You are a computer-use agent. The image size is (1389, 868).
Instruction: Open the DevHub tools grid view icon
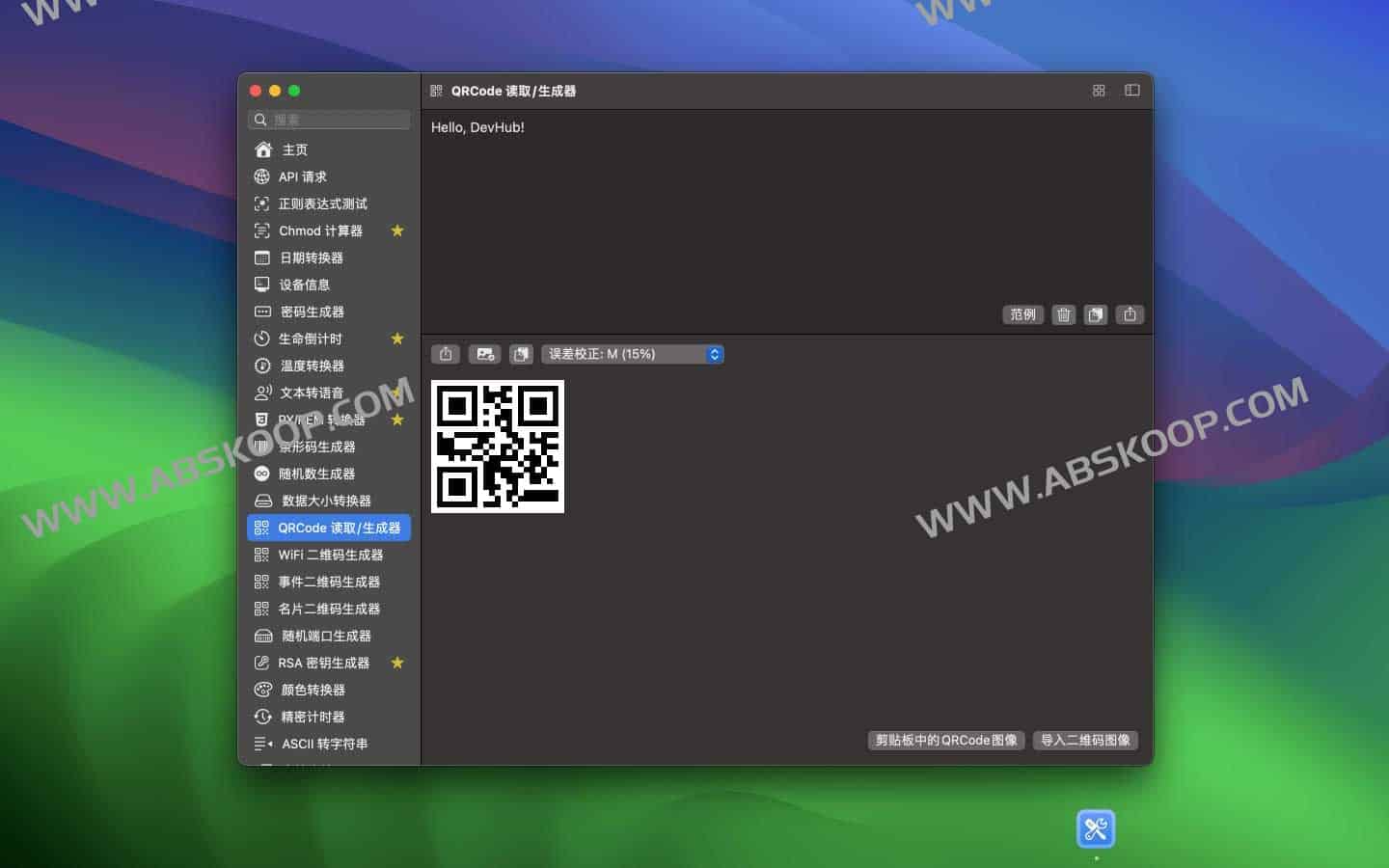tap(1098, 90)
